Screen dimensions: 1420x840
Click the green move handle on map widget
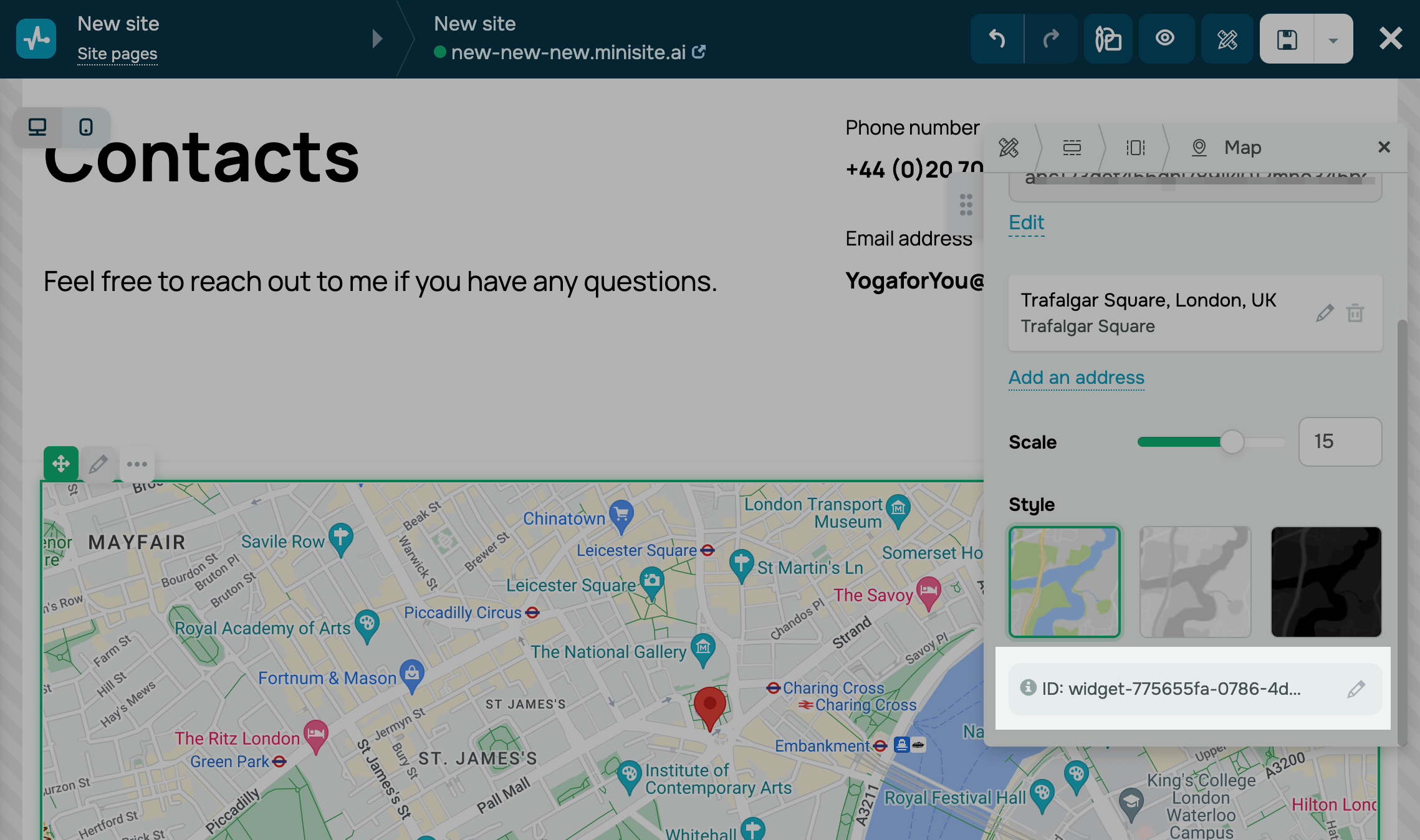point(60,464)
